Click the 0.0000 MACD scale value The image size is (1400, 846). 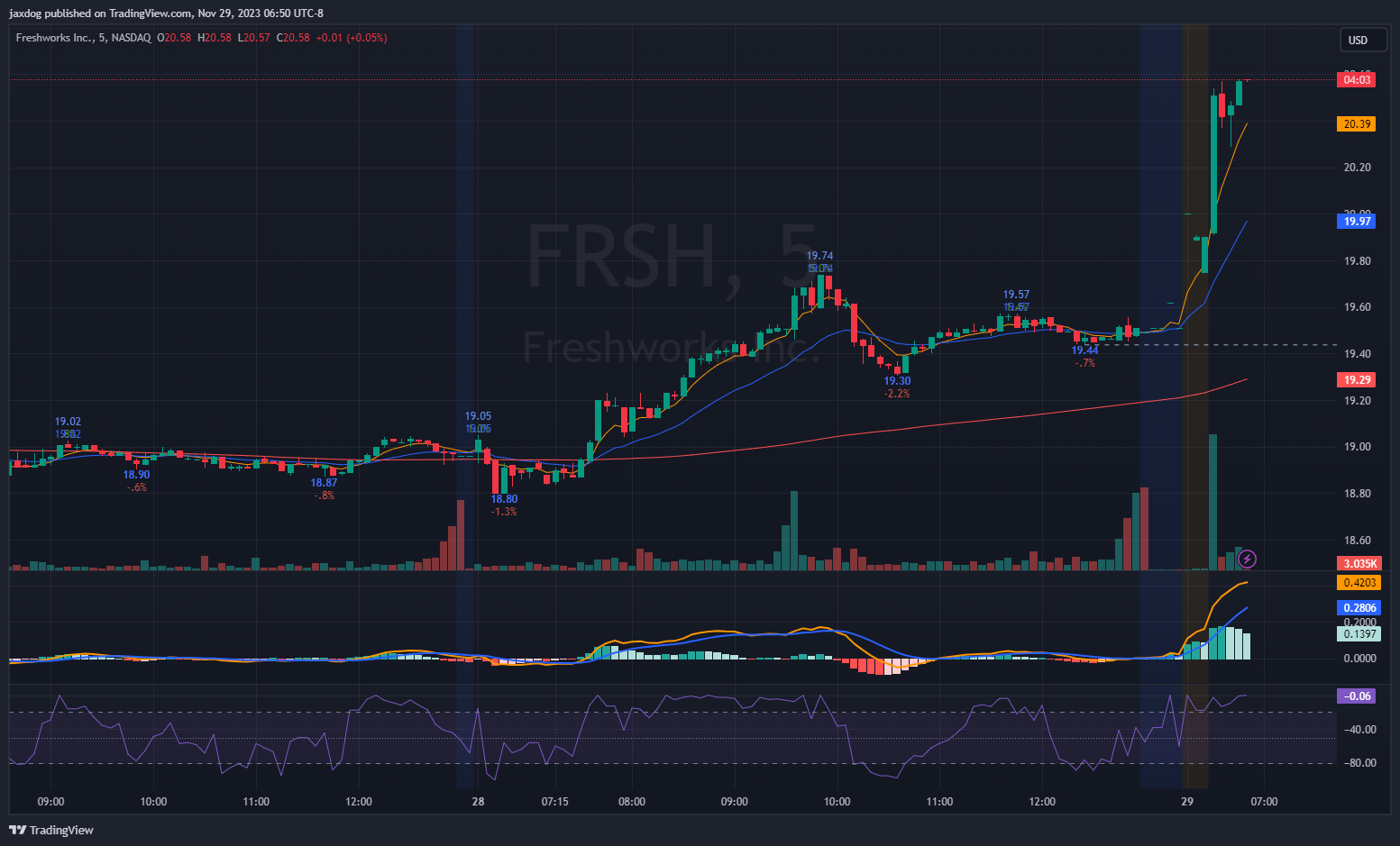1359,659
